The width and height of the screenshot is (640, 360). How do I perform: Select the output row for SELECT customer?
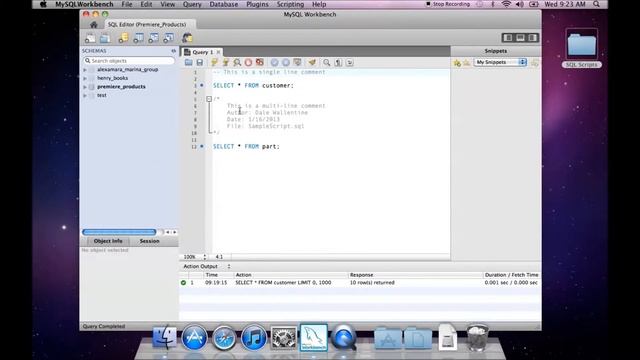click(x=360, y=282)
